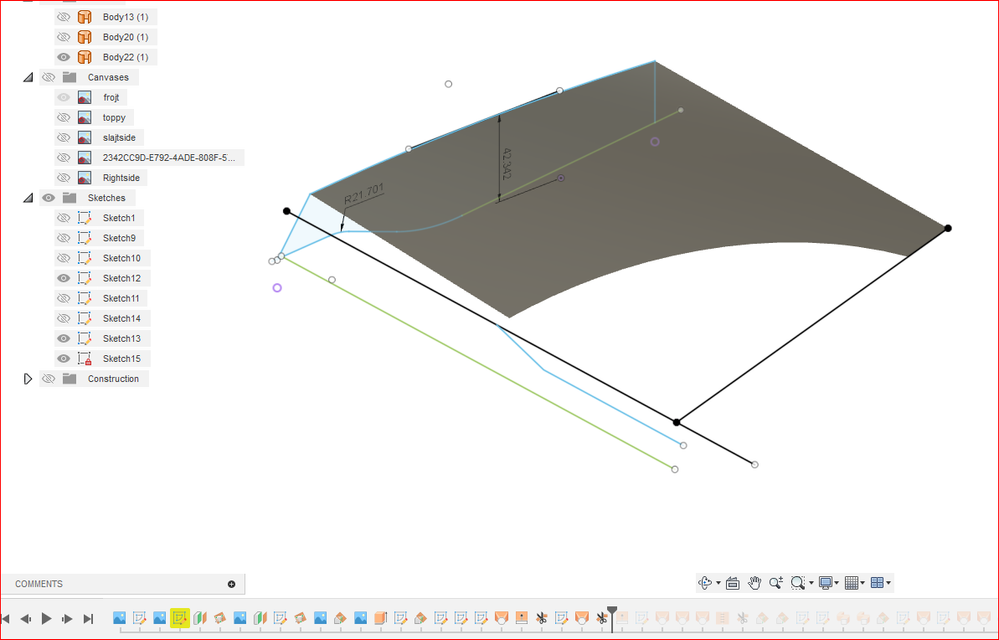Toggle visibility of Body13 (1)
Screen dimensions: 999x640
point(63,17)
